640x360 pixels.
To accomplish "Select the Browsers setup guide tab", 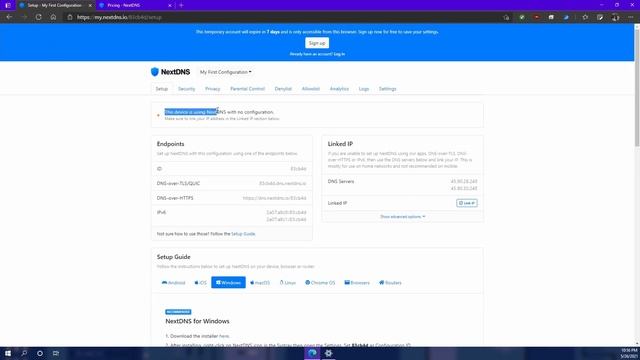I will click(357, 282).
